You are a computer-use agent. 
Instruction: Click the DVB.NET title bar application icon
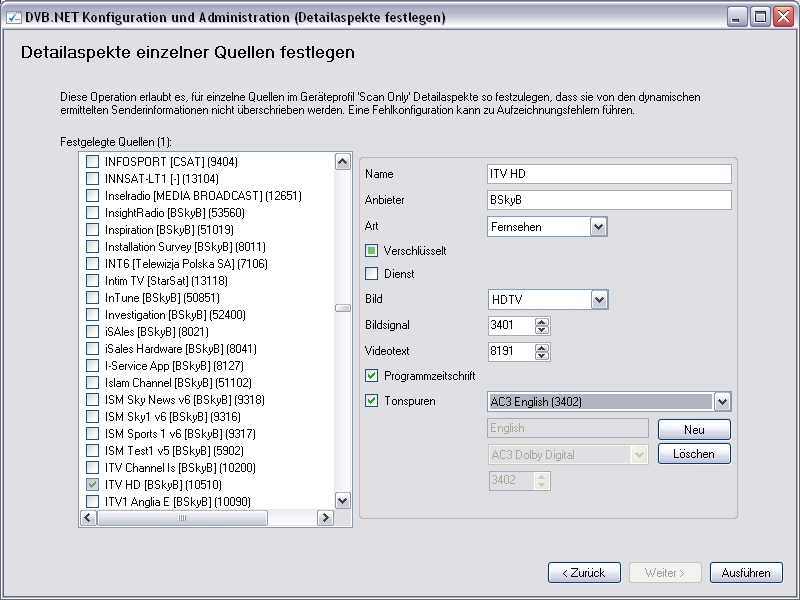tap(13, 17)
